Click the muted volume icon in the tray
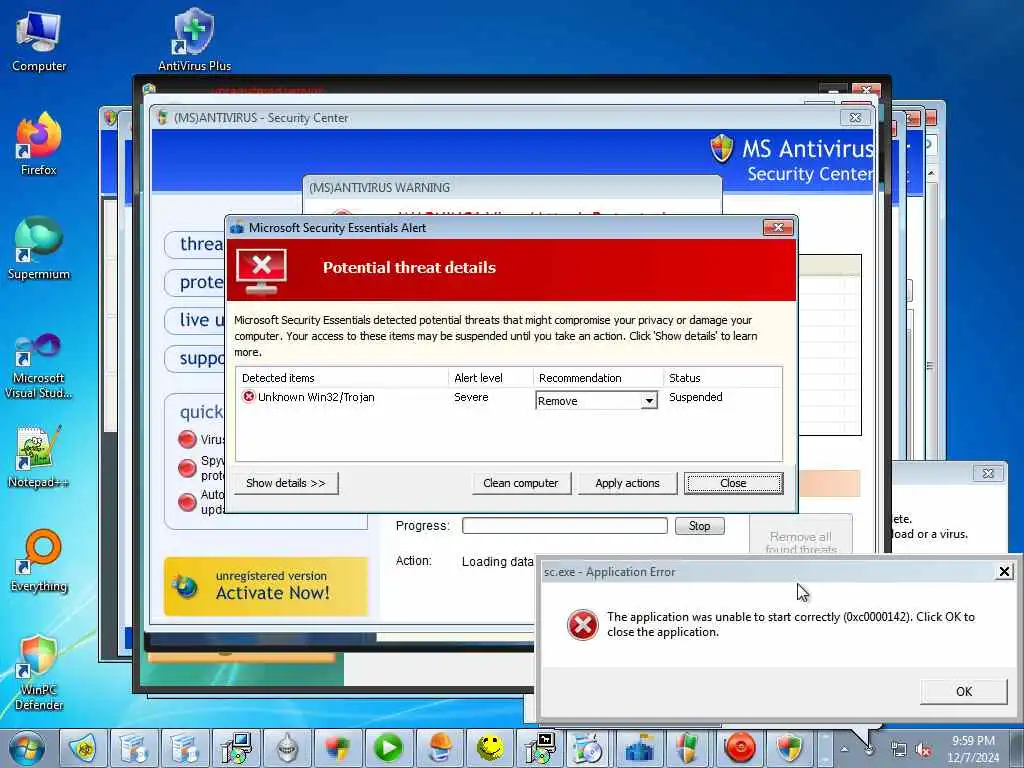Image resolution: width=1024 pixels, height=768 pixels. 923,750
